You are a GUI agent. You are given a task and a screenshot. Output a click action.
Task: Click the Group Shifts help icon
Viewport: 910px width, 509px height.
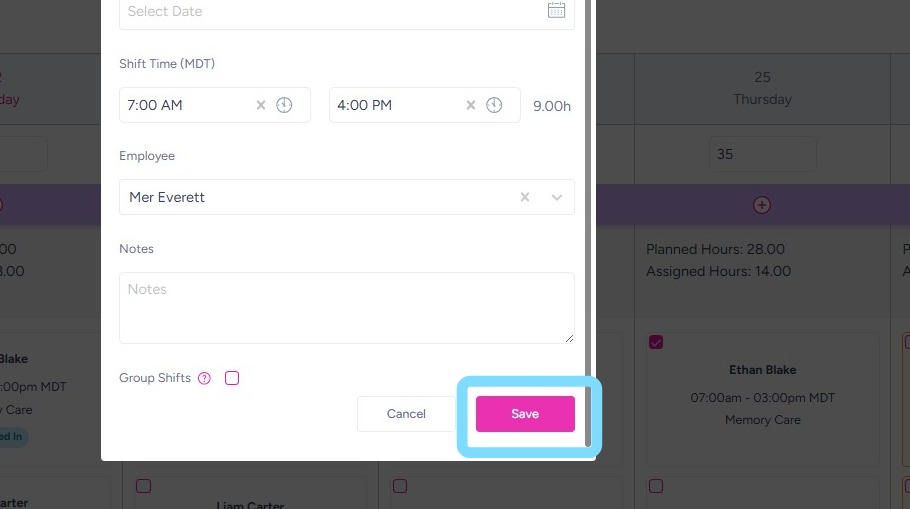tap(205, 378)
